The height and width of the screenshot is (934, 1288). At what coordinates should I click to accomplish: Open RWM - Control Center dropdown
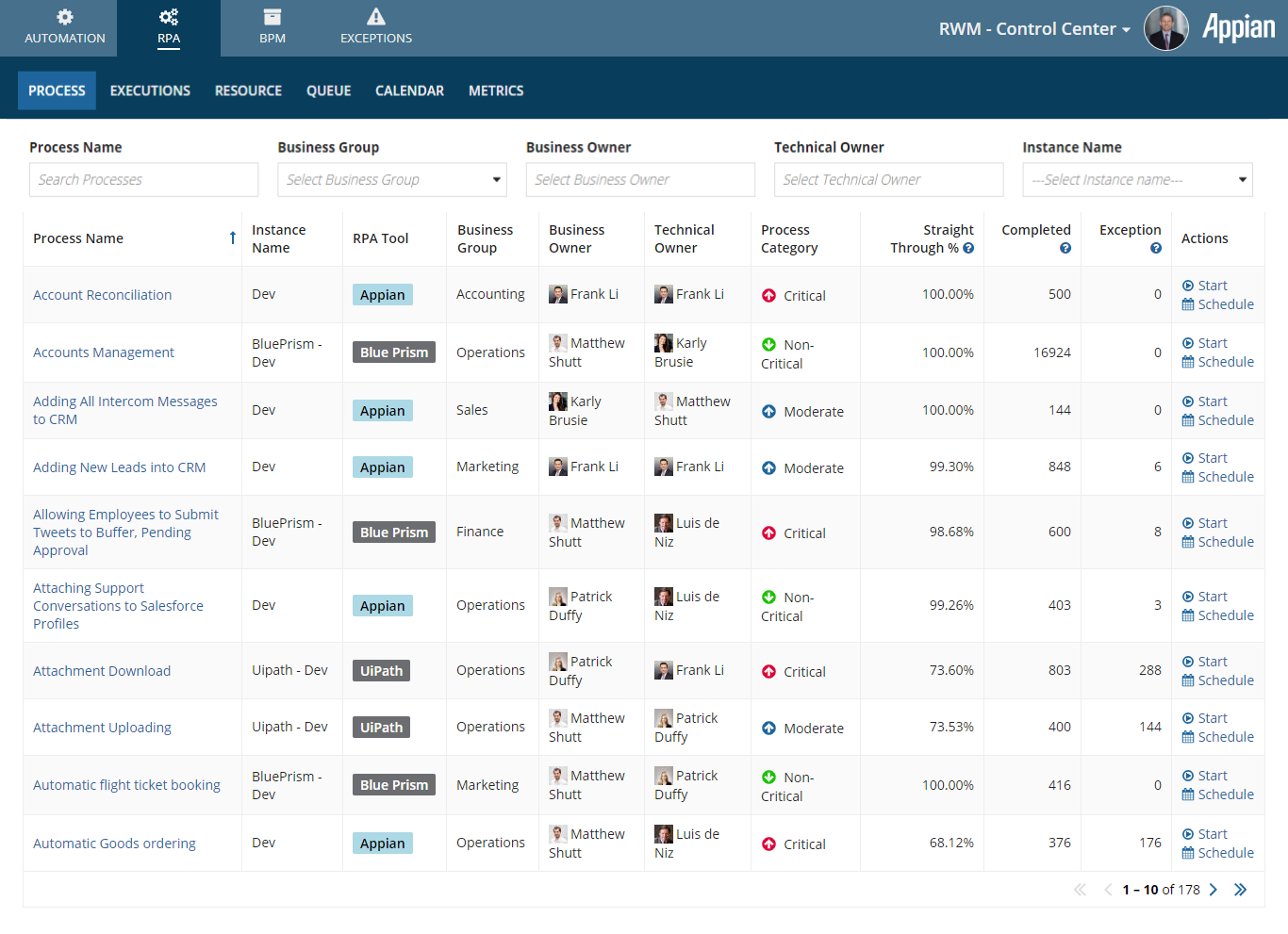pyautogui.click(x=1034, y=29)
